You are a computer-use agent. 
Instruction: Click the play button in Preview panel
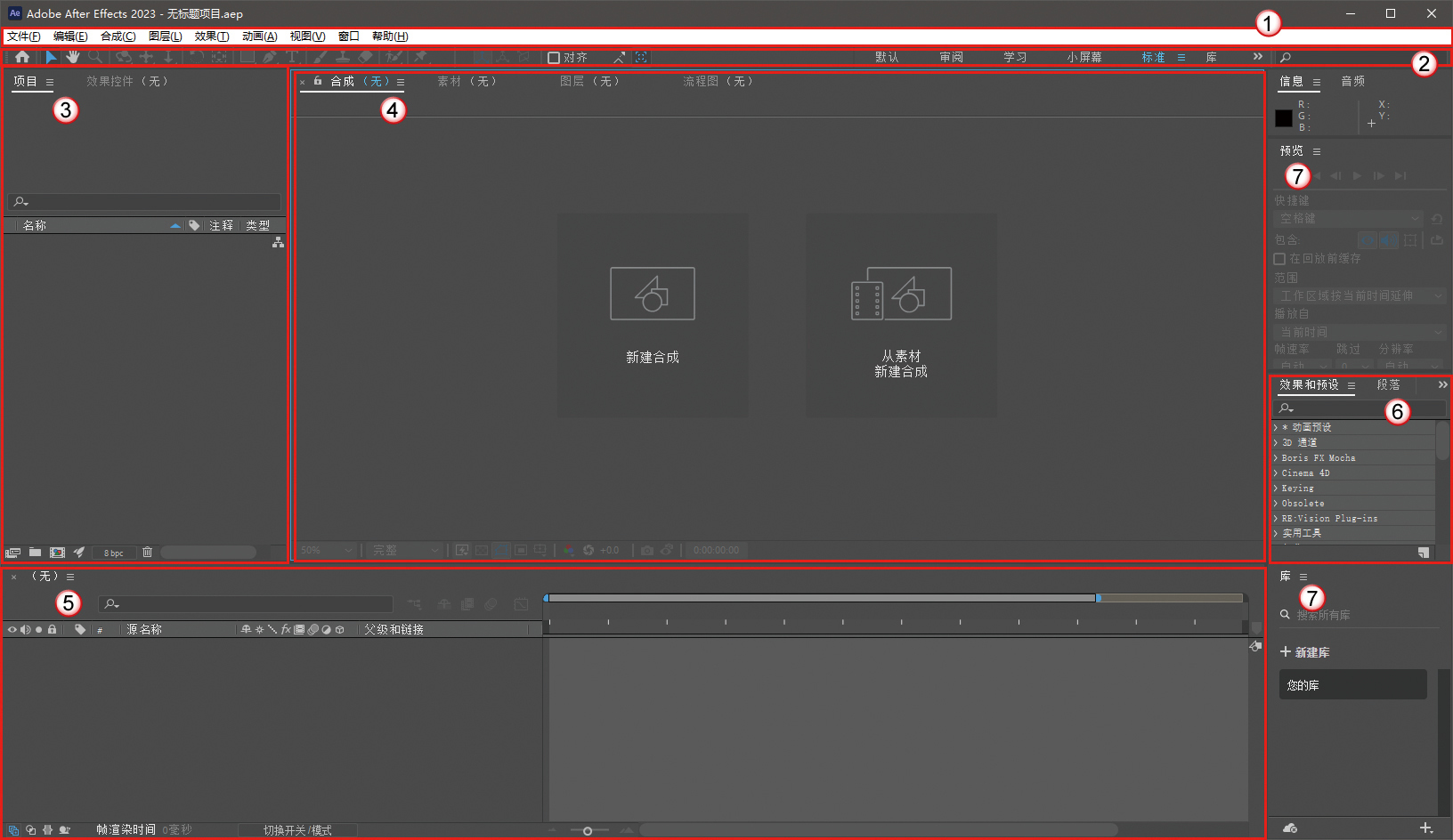(x=1357, y=176)
